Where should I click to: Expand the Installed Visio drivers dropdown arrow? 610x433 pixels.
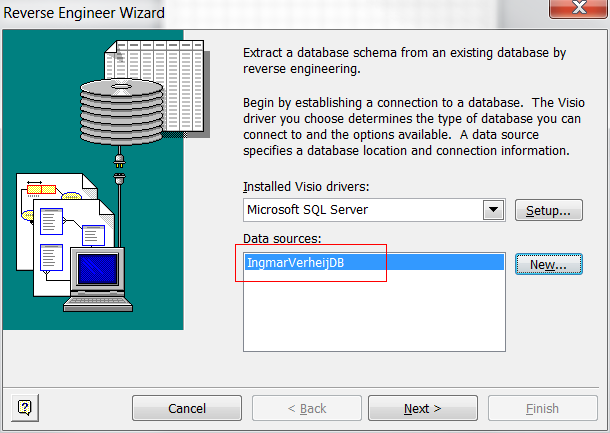click(492, 210)
